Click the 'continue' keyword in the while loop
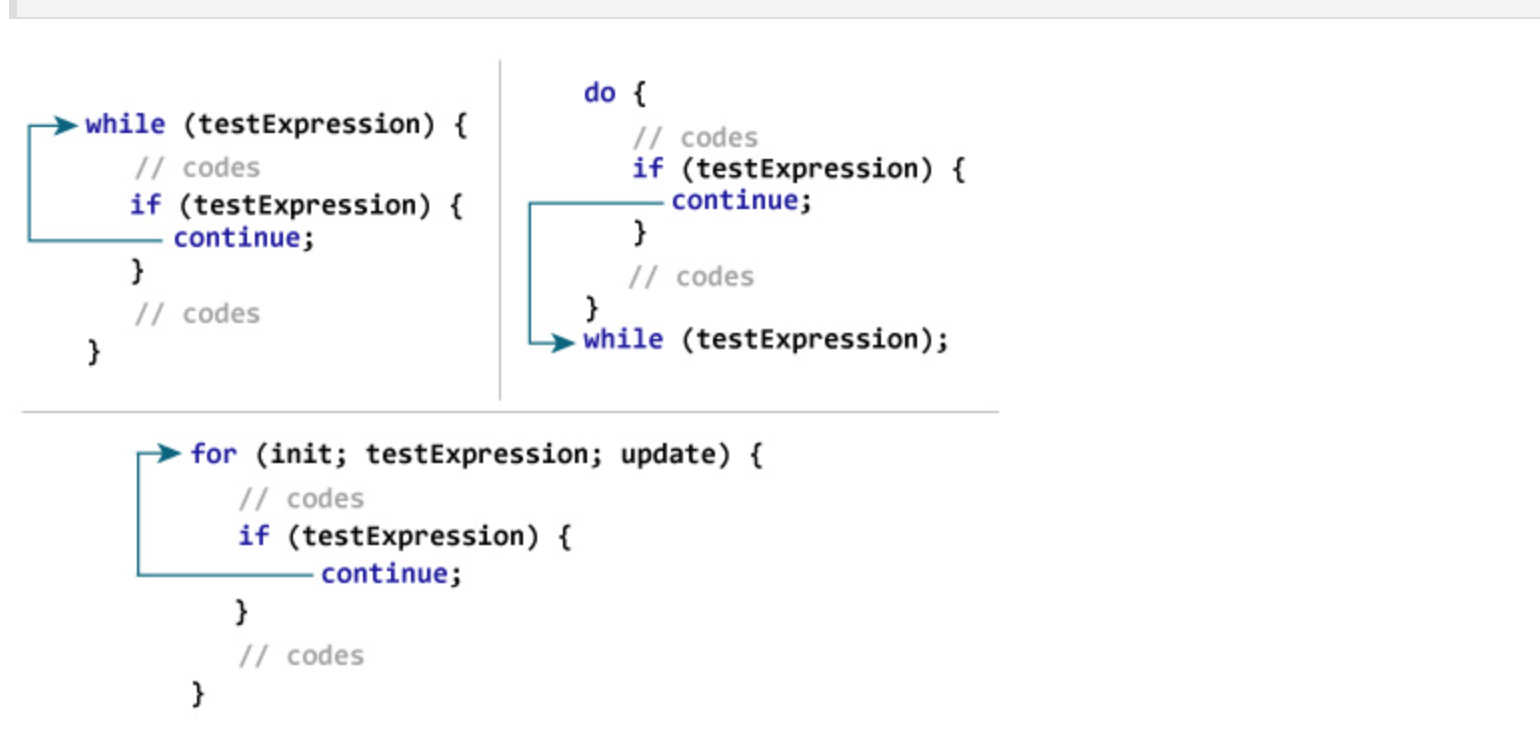Image resolution: width=1540 pixels, height=730 pixels. tap(236, 239)
